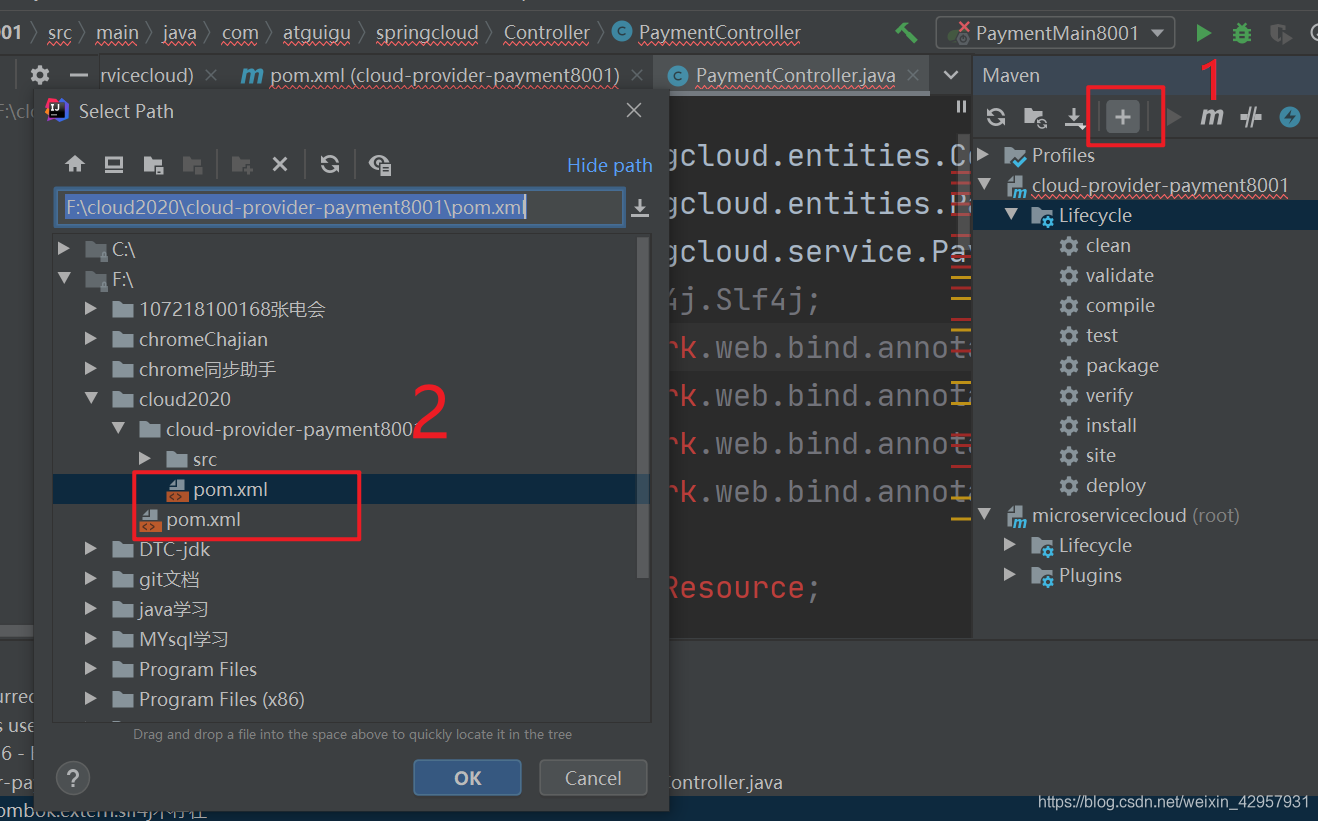
Task: Click the green Run play button
Action: [x=1204, y=33]
